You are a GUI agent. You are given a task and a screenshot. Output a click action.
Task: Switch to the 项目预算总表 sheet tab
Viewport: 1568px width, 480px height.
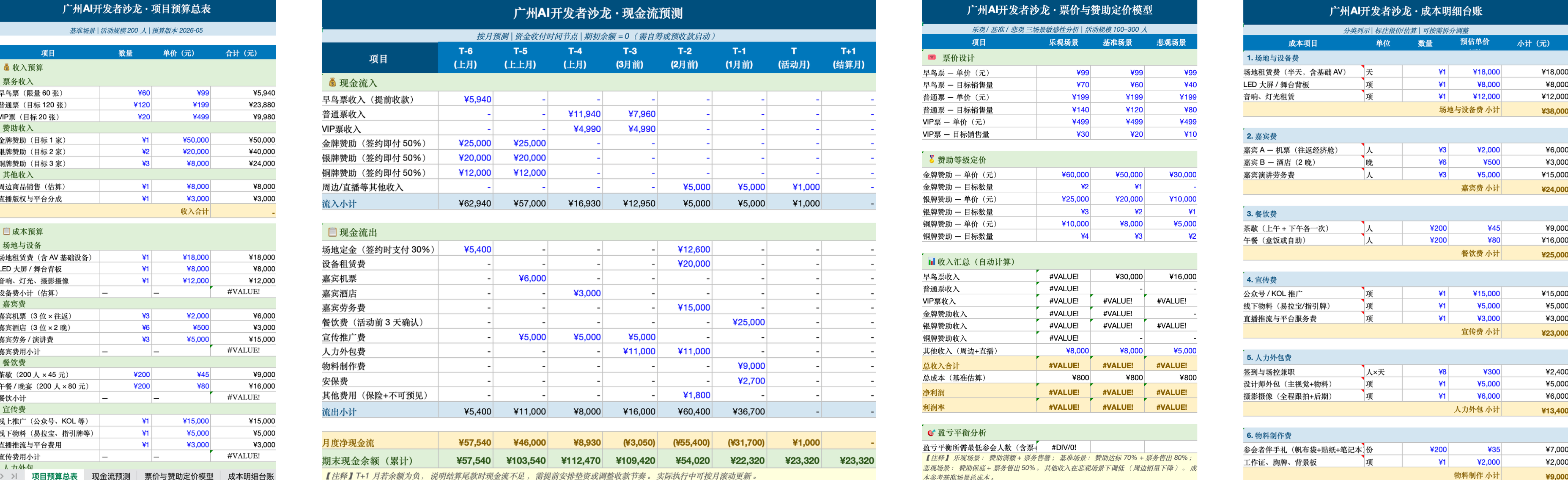[x=54, y=476]
